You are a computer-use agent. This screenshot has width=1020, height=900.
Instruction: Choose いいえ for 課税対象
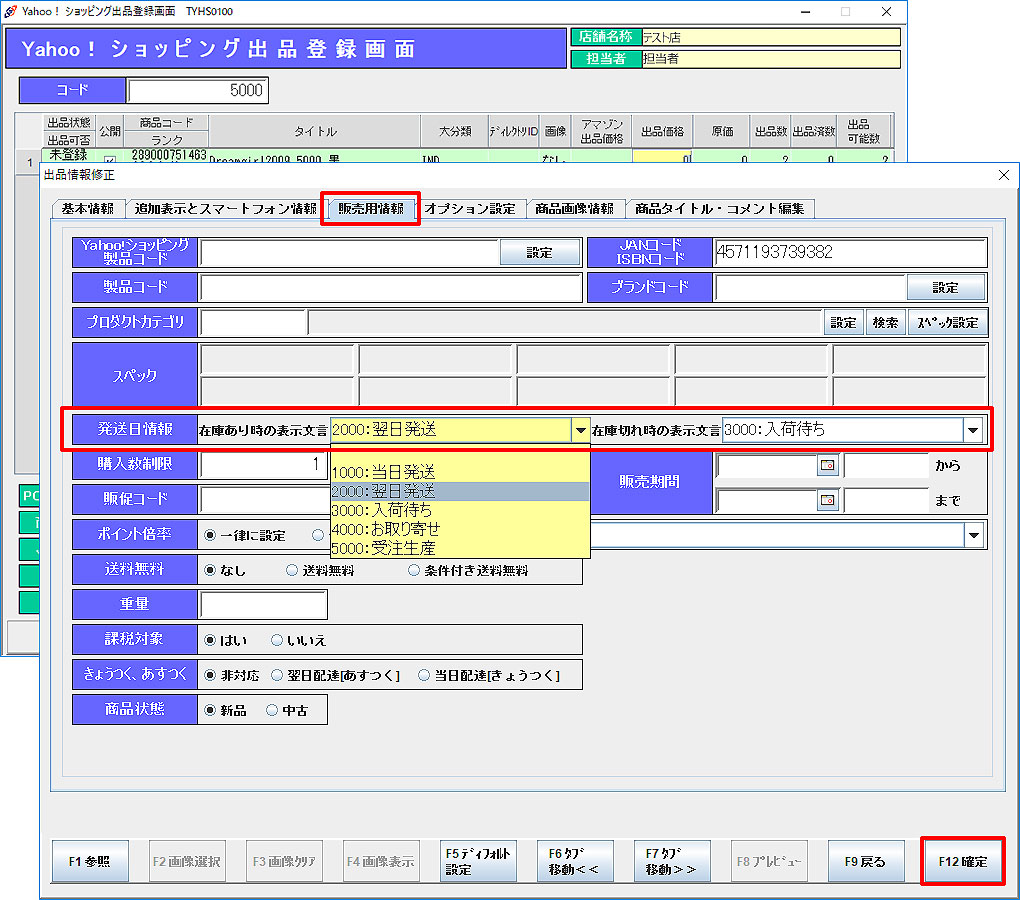(x=277, y=640)
